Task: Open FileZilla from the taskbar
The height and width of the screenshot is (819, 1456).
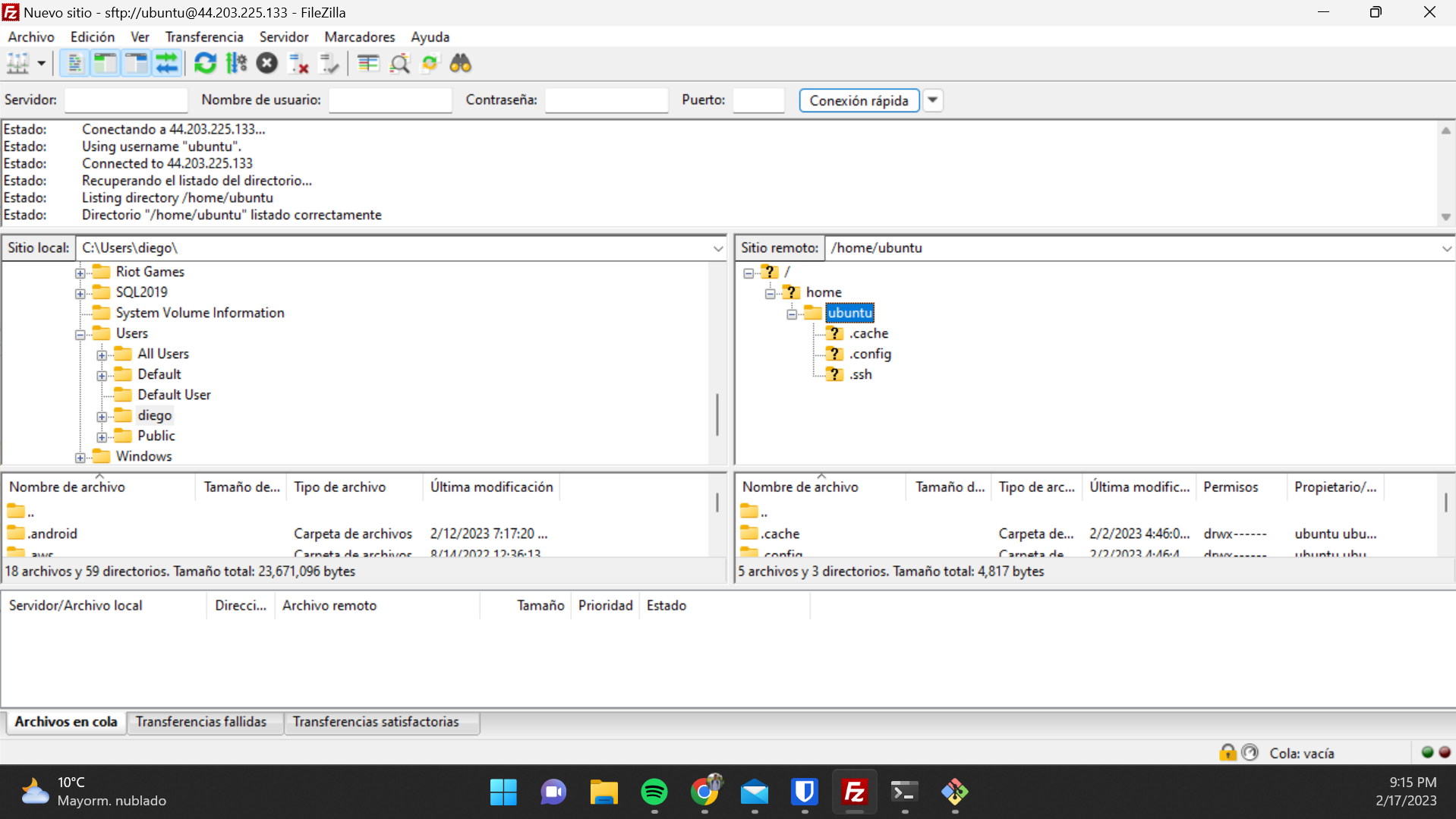Action: (x=854, y=792)
